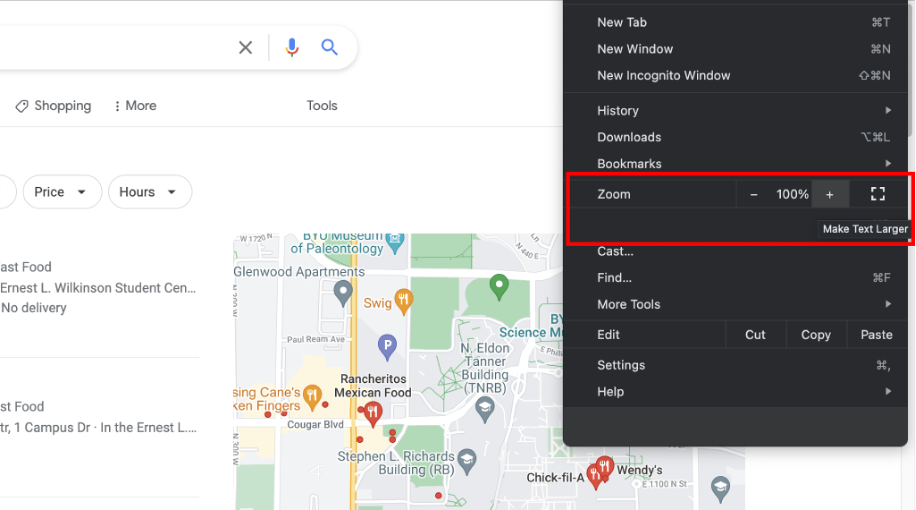Viewport: 916px width, 510px height.
Task: Open the Hours filter dropdown
Action: 149,192
